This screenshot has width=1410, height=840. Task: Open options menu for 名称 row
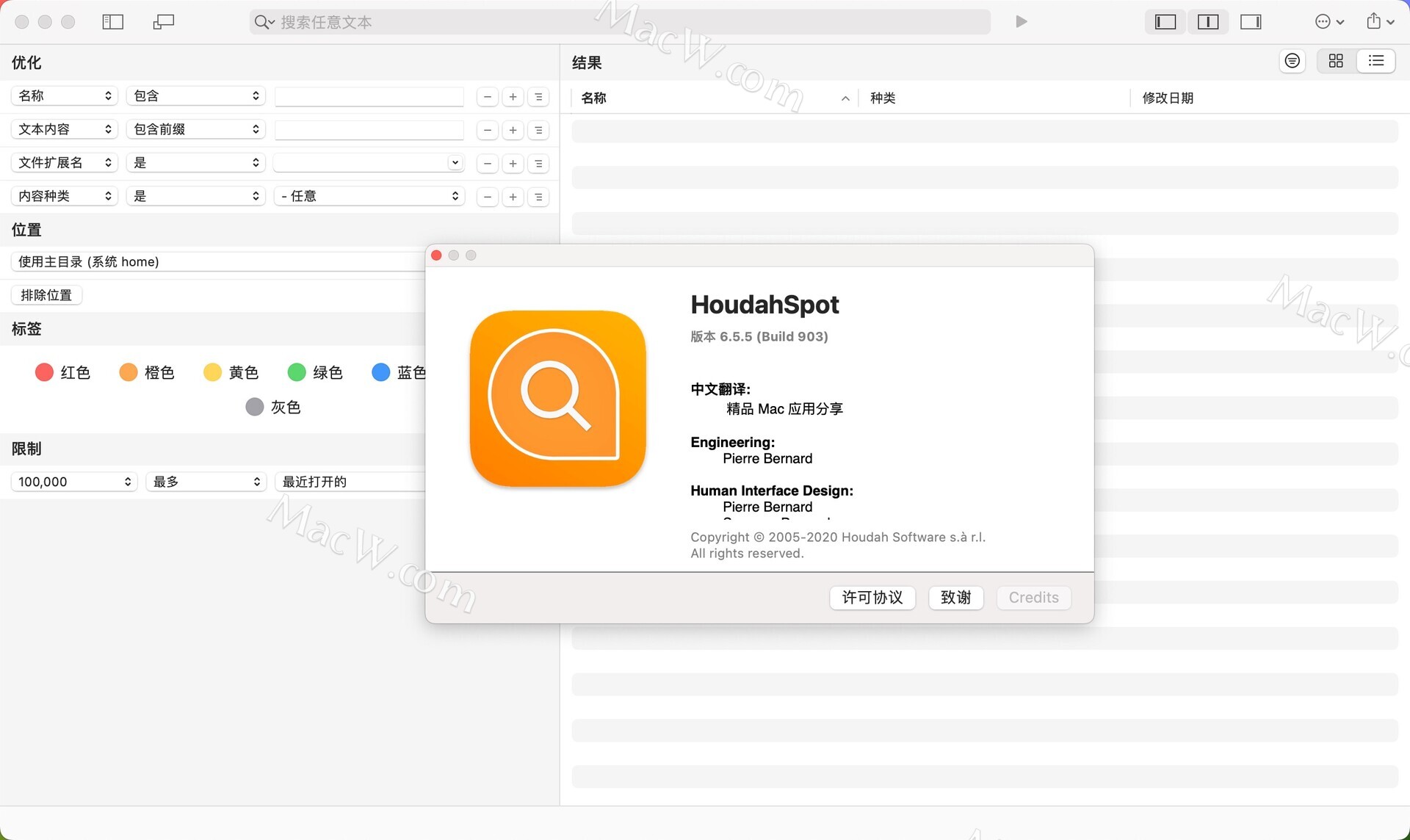[x=538, y=97]
